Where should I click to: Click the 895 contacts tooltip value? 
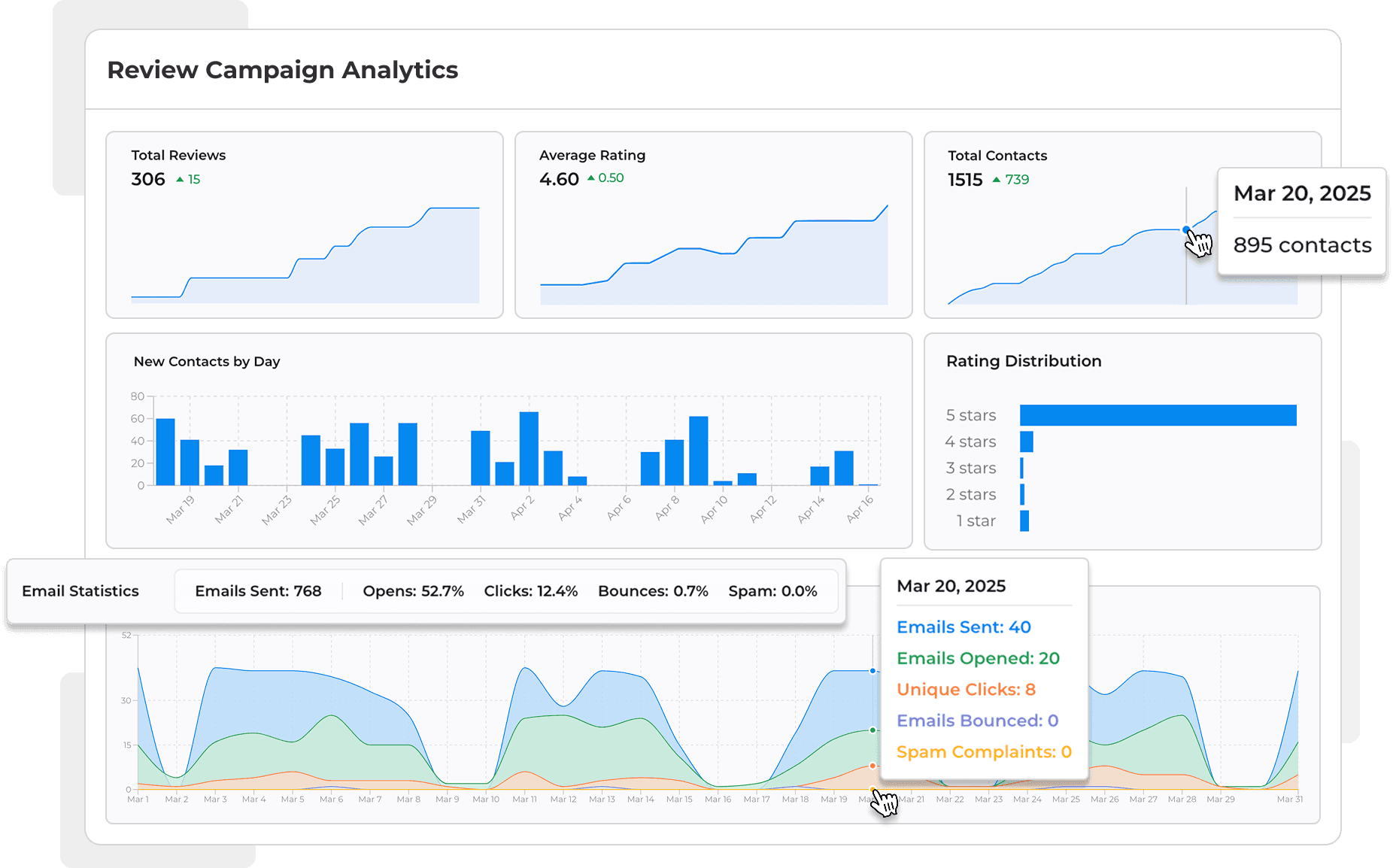point(1302,245)
